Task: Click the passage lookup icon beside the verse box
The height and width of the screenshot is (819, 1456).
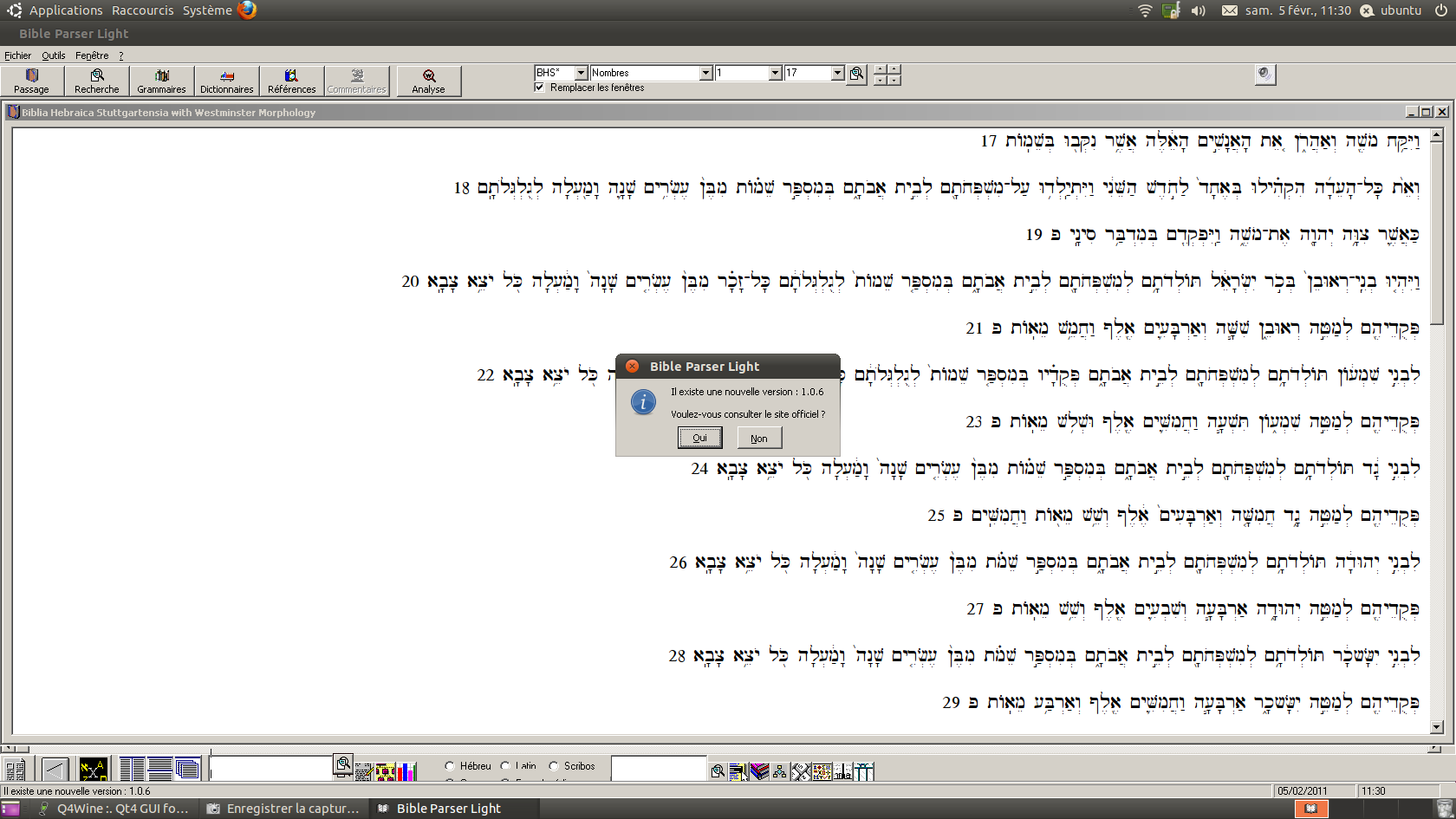Action: [857, 75]
